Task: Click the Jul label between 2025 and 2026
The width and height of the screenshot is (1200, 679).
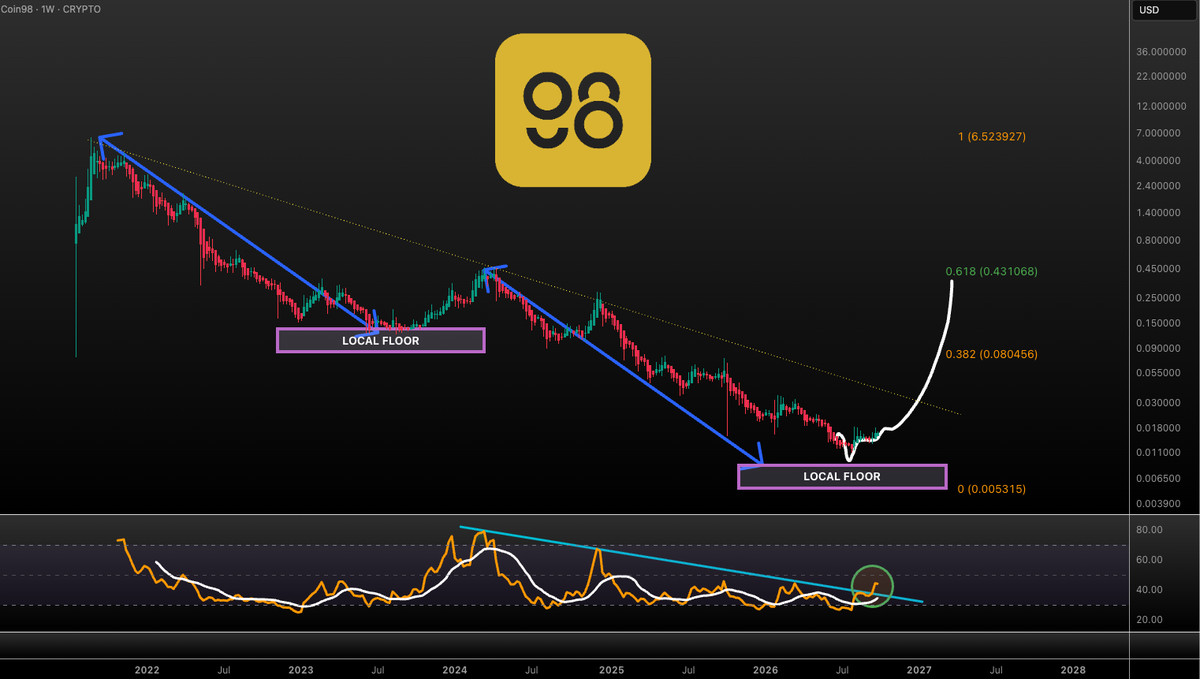Action: tap(688, 668)
